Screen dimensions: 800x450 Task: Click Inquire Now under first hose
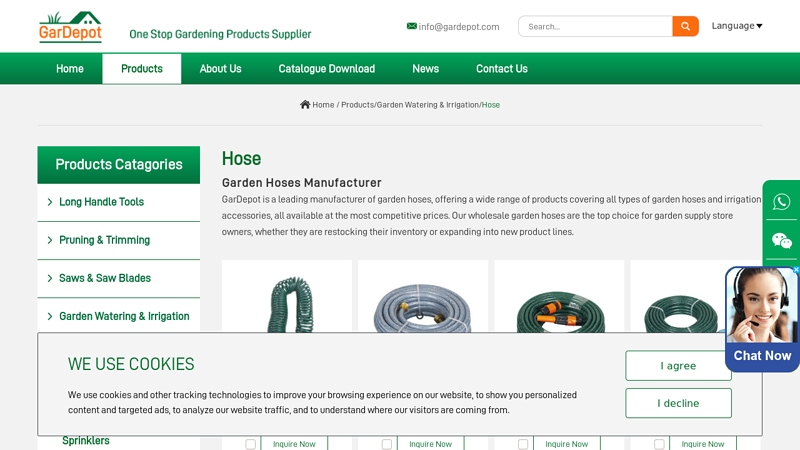click(x=294, y=444)
